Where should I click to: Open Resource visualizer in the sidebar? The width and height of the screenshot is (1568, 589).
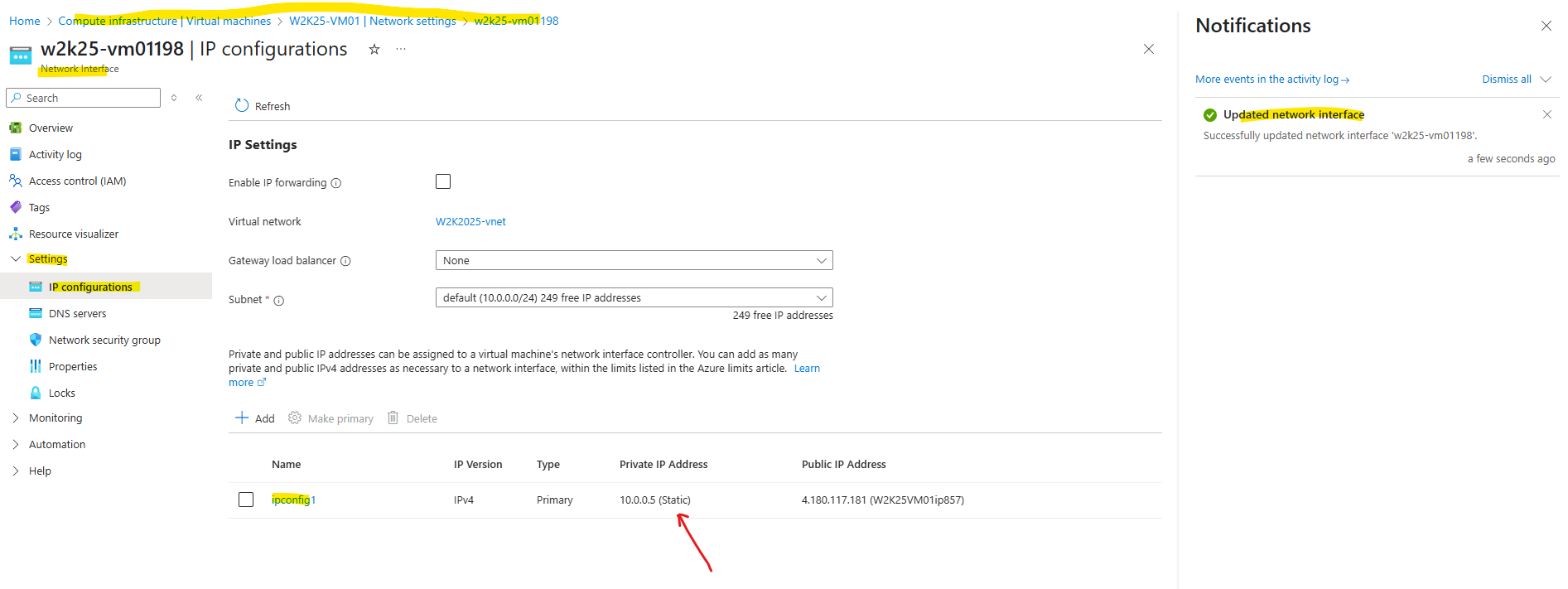[x=74, y=234]
